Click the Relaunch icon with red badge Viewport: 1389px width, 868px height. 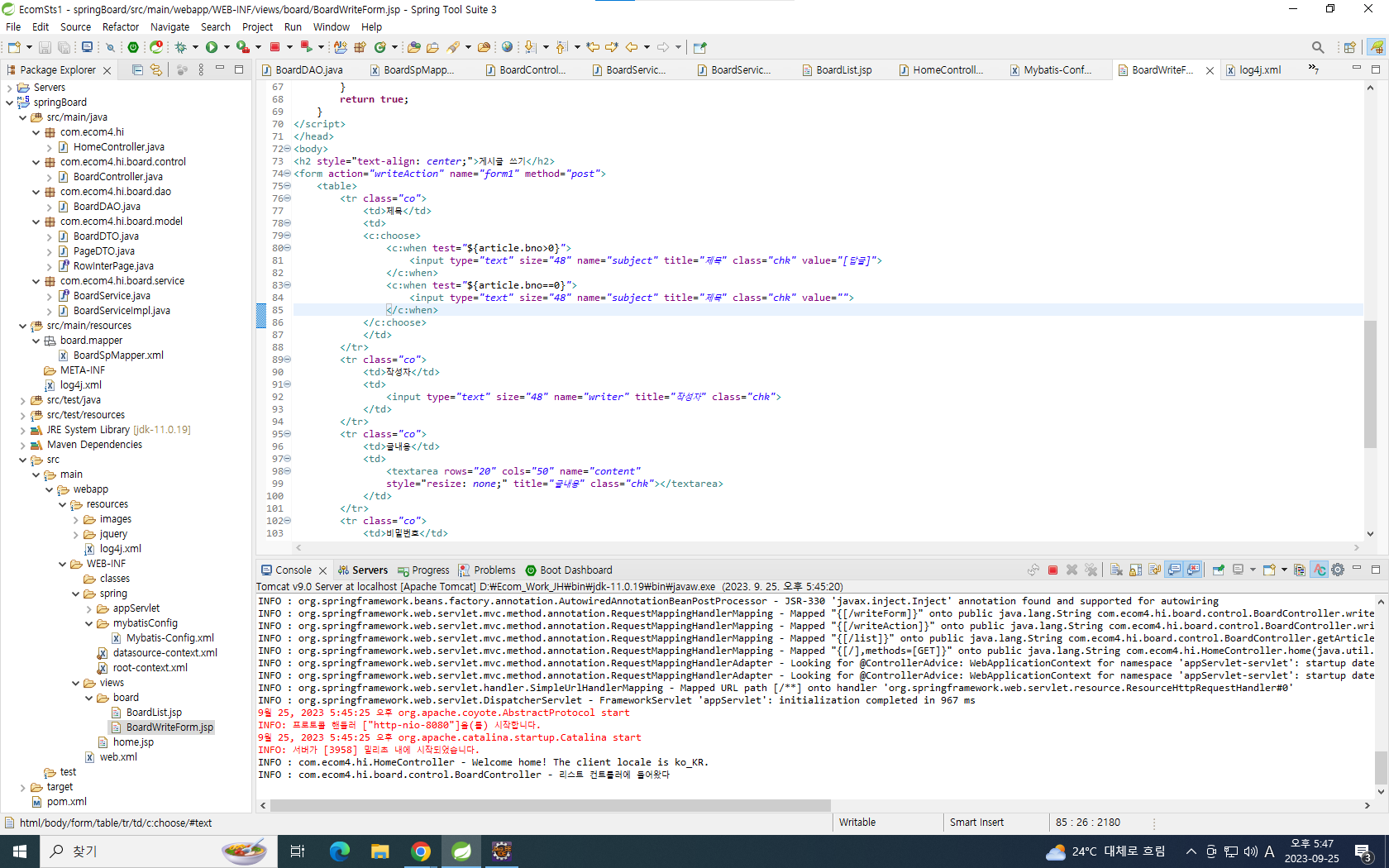click(x=156, y=47)
